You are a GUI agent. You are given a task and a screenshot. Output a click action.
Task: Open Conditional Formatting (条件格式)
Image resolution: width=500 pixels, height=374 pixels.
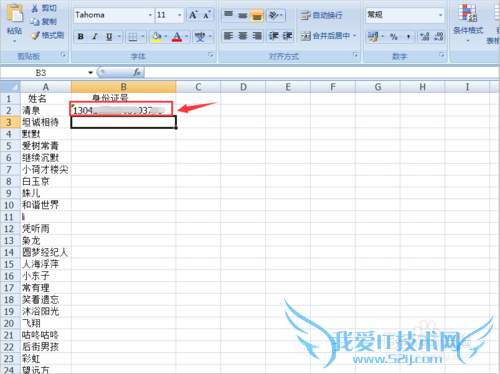pyautogui.click(x=468, y=23)
